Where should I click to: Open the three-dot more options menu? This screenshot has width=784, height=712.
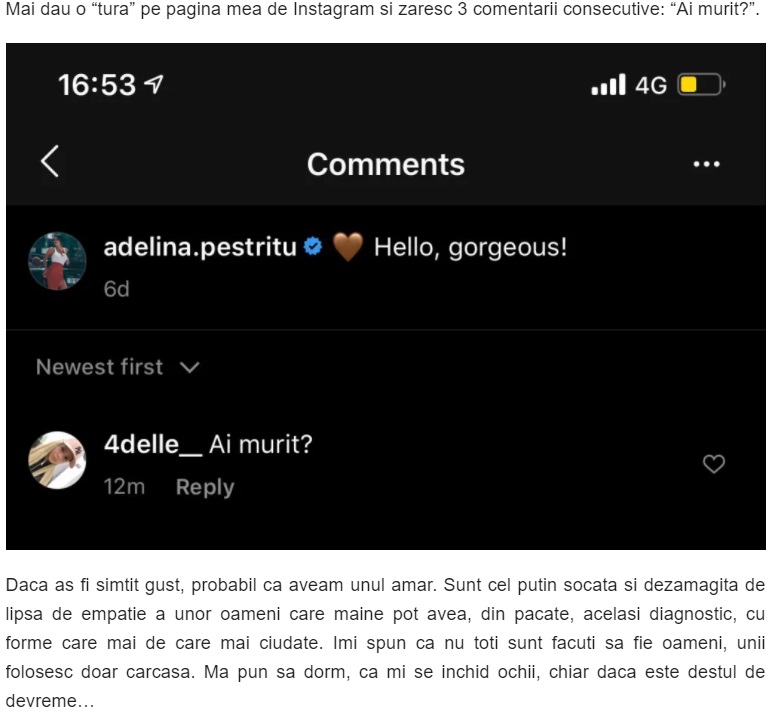[706, 165]
